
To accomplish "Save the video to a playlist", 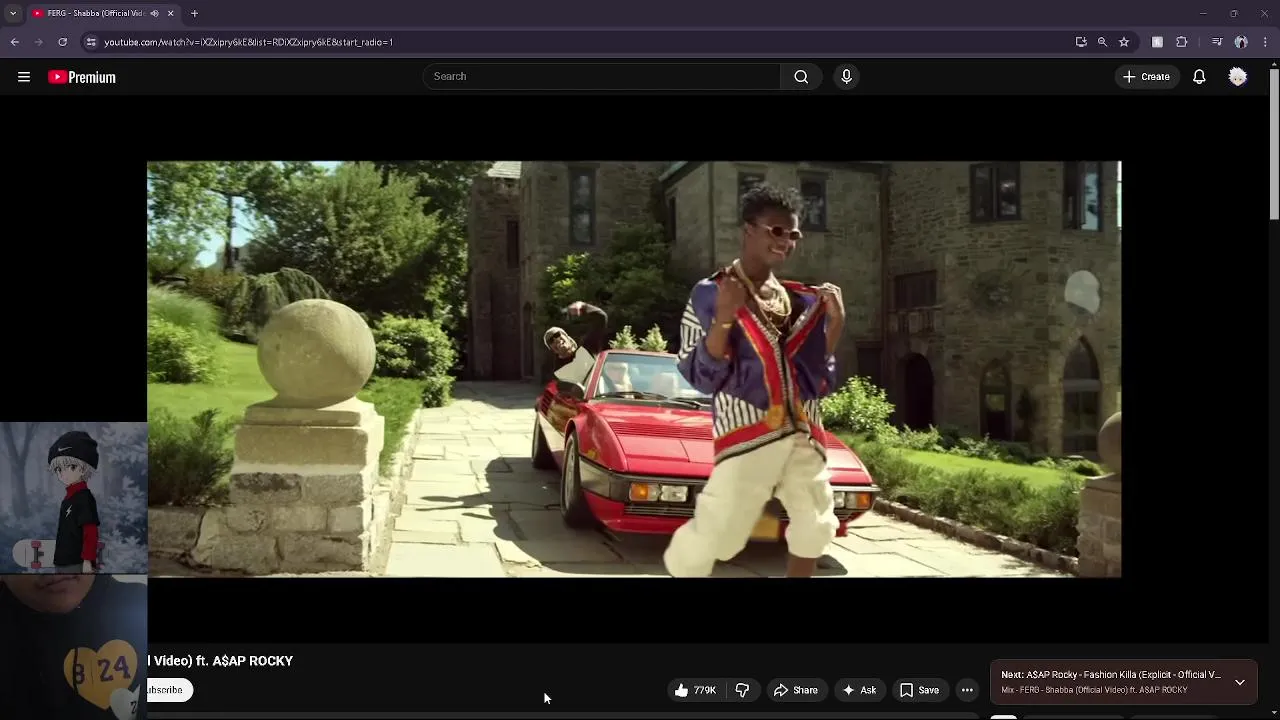I will pos(919,690).
